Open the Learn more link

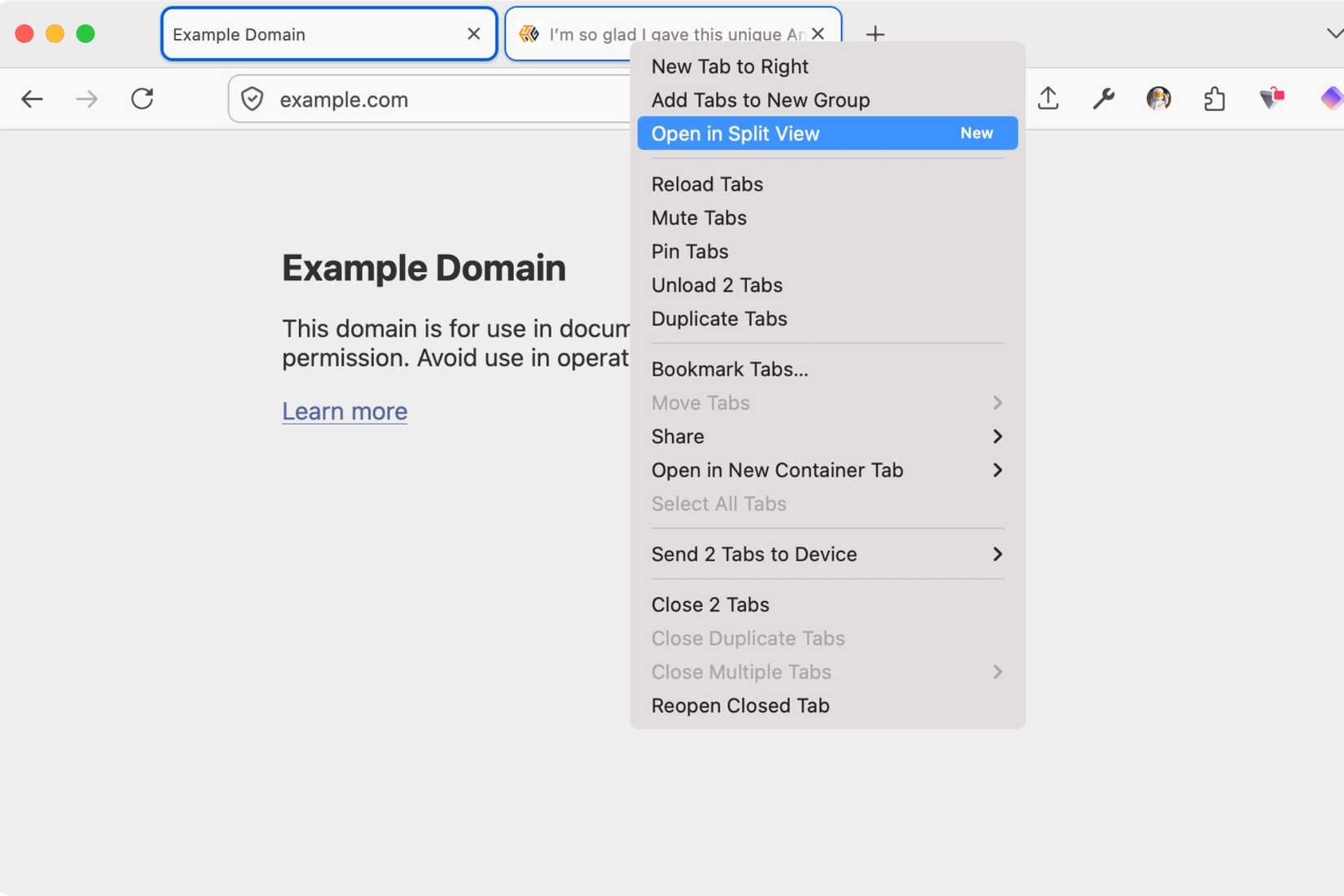coord(344,411)
